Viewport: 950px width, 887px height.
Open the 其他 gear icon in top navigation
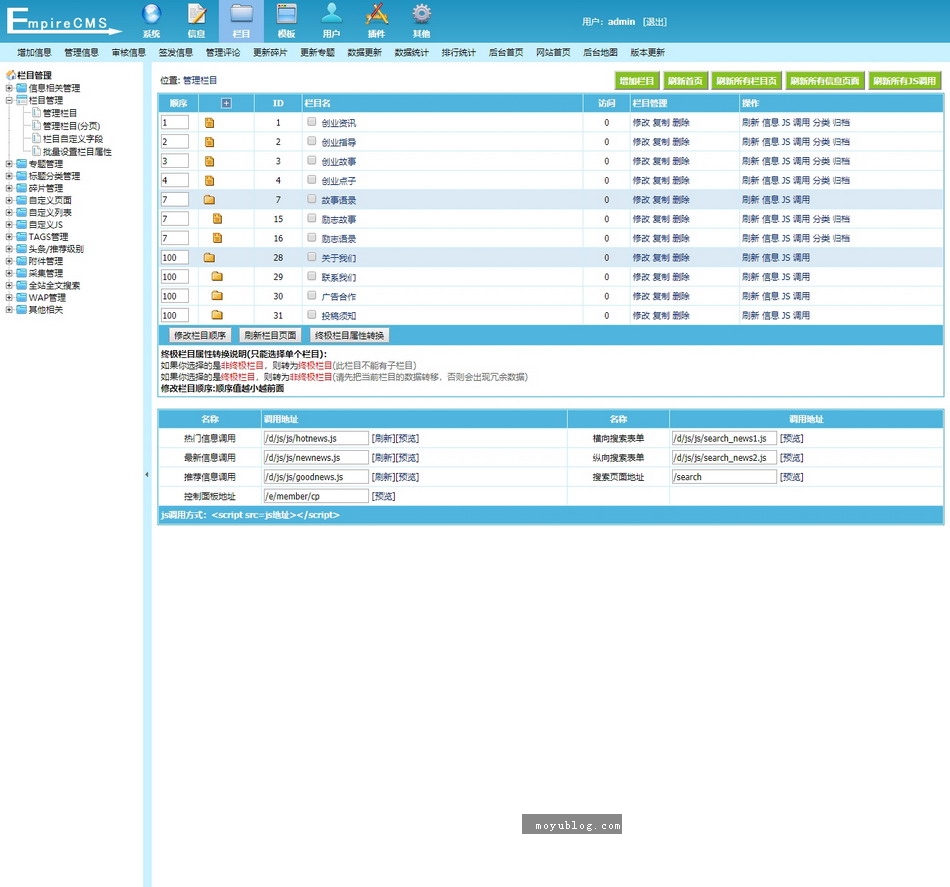pyautogui.click(x=421, y=13)
